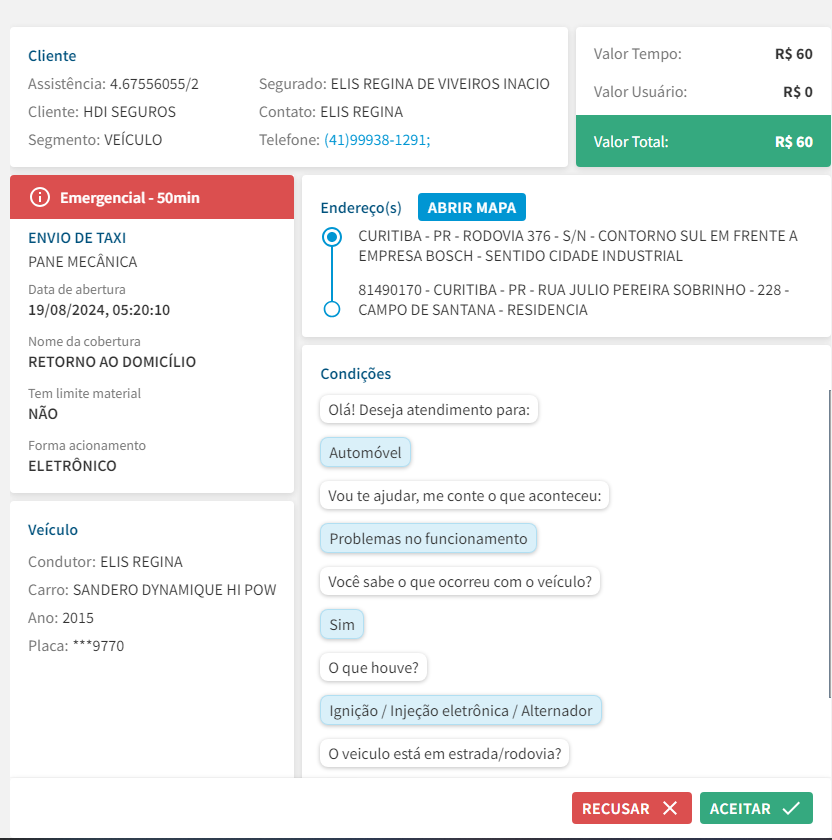Click the Sim answer bubble
This screenshot has height=840, width=832.
pyautogui.click(x=342, y=625)
